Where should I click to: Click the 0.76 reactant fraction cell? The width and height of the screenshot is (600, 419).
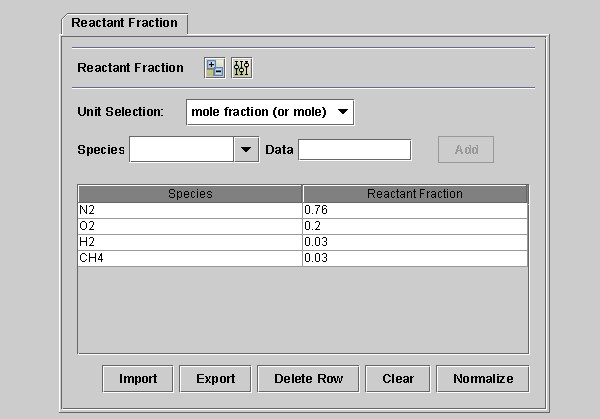tap(415, 210)
